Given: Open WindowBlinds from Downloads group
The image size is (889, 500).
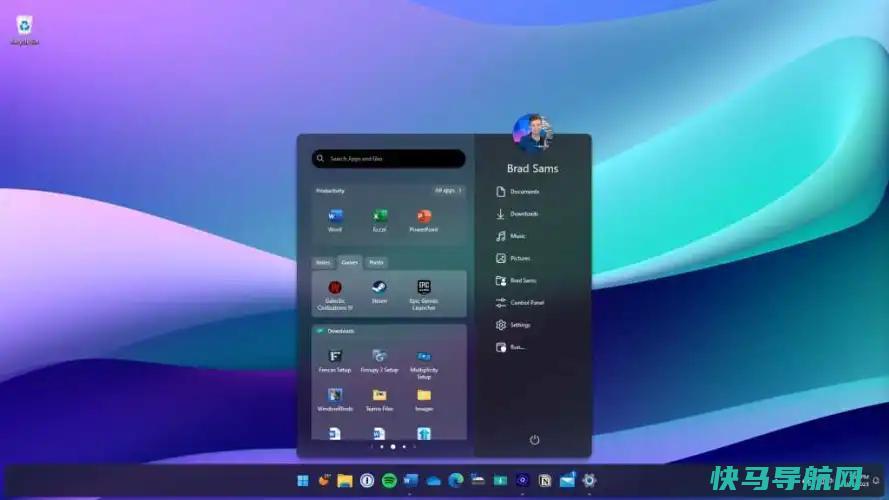Looking at the screenshot, I should tap(335, 399).
